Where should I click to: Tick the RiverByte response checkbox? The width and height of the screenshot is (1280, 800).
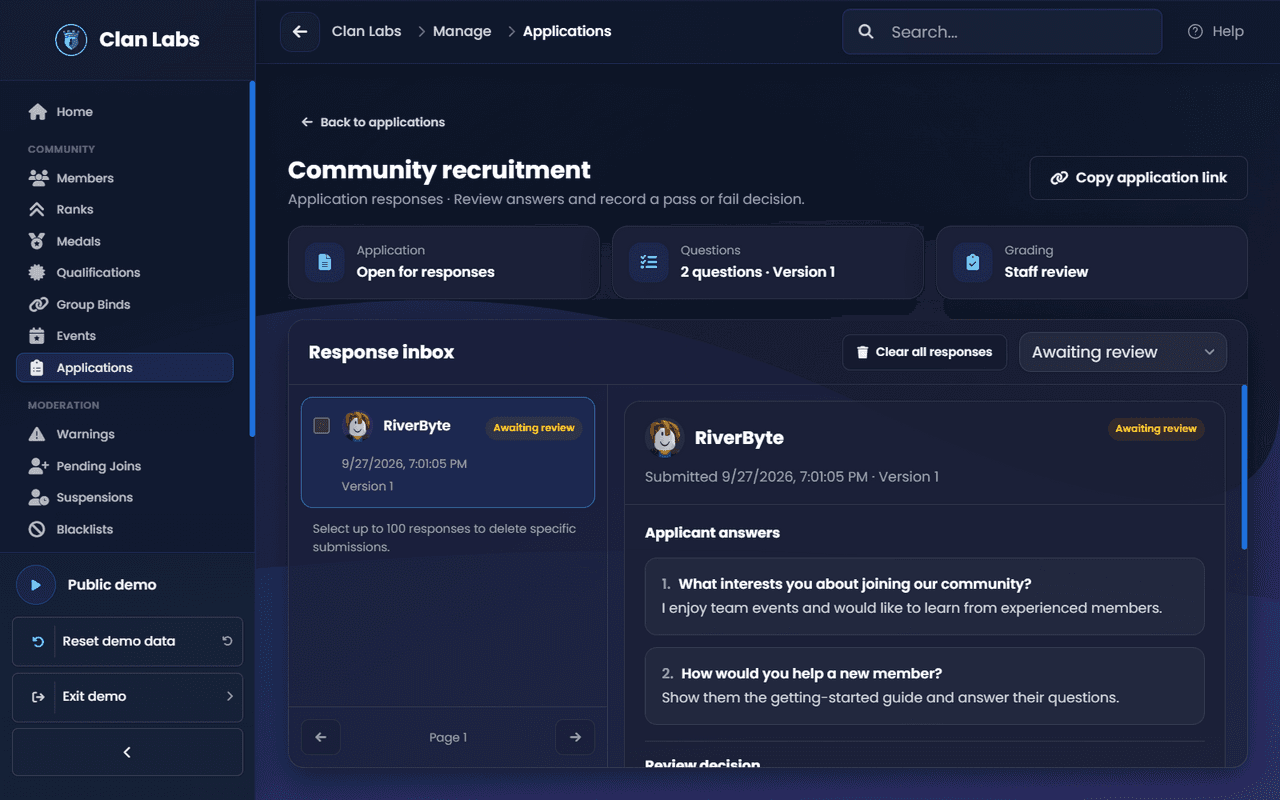point(322,425)
